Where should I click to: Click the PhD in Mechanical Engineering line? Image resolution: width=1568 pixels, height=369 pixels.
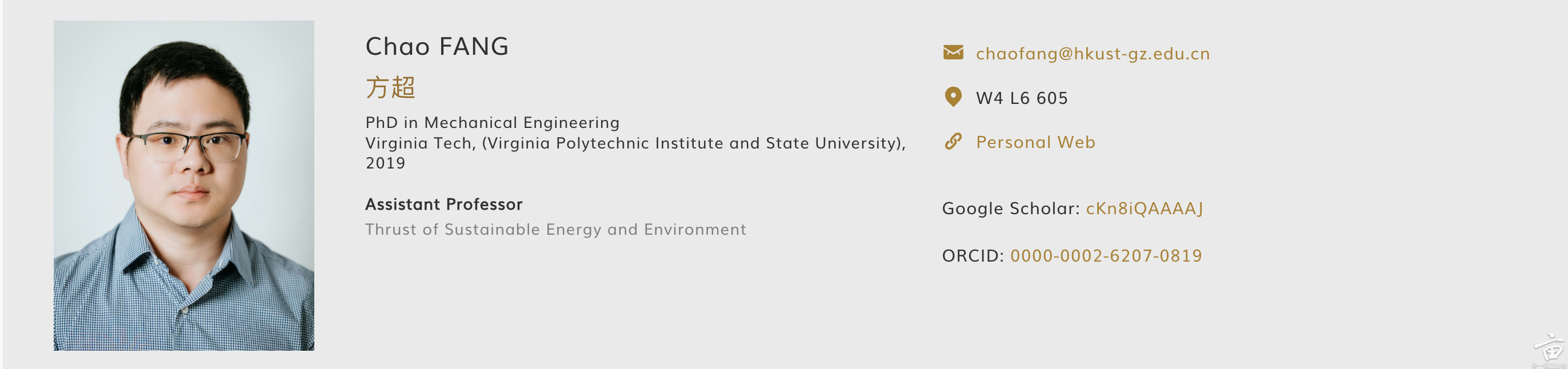coord(492,123)
